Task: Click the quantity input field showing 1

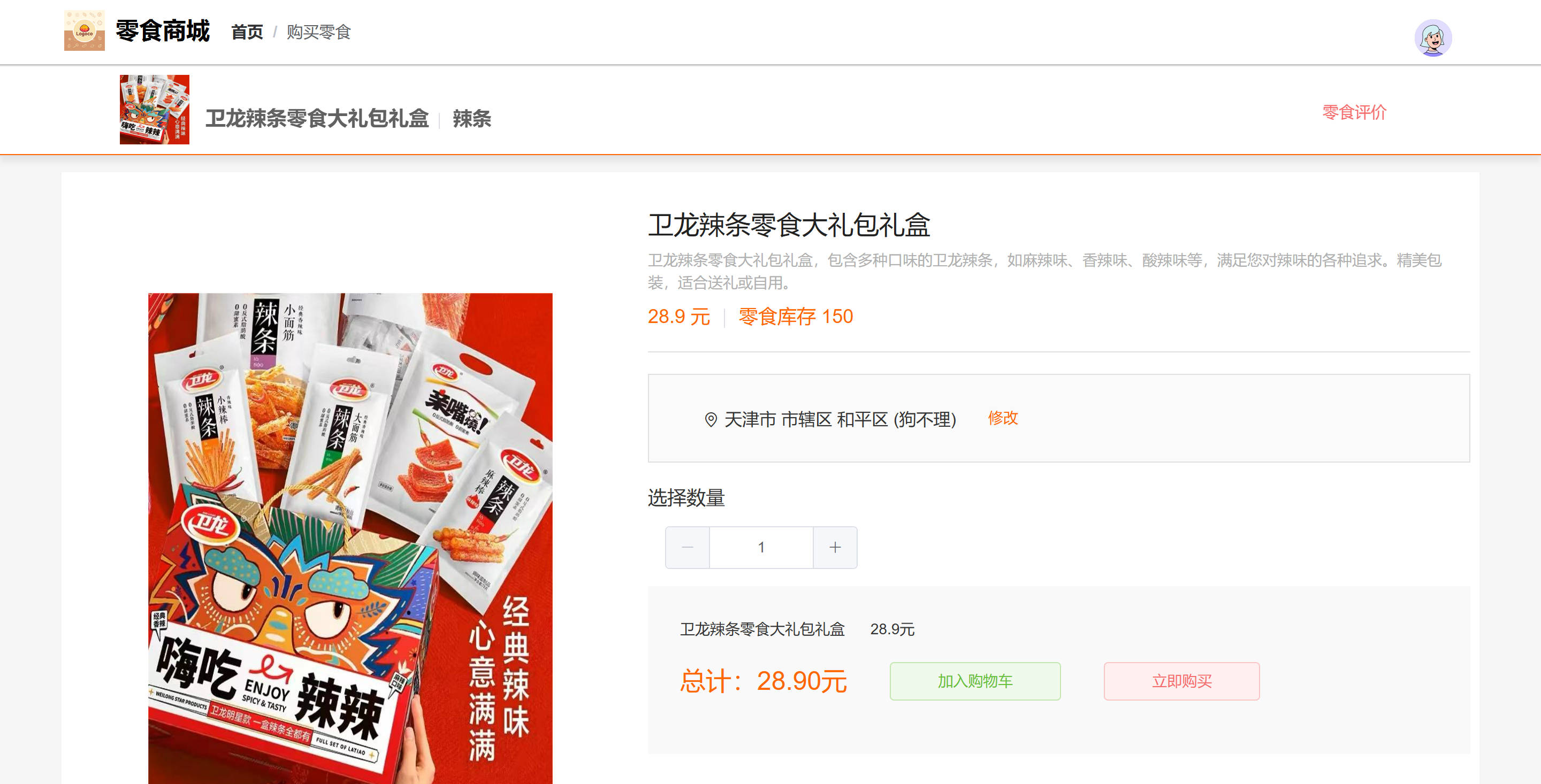Action: [761, 547]
